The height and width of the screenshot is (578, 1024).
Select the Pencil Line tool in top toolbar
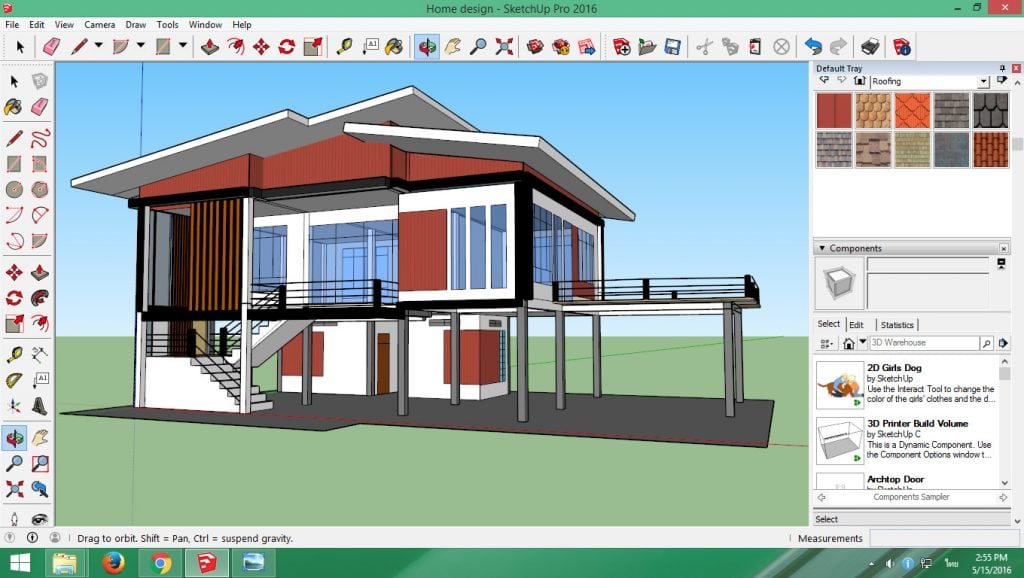pos(79,46)
